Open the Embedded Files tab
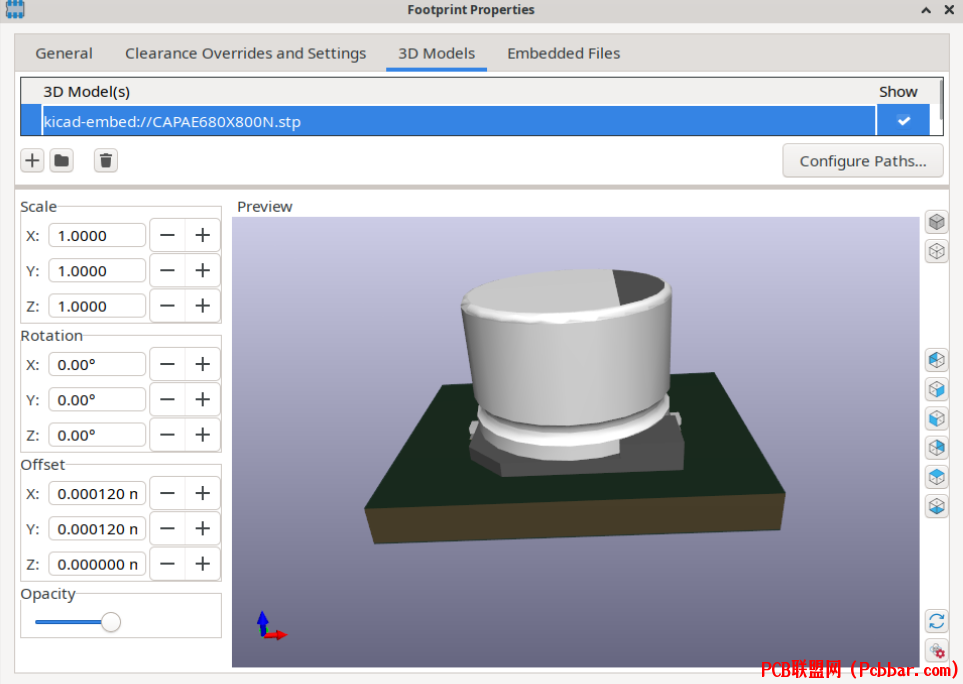The height and width of the screenshot is (684, 963). [x=563, y=53]
